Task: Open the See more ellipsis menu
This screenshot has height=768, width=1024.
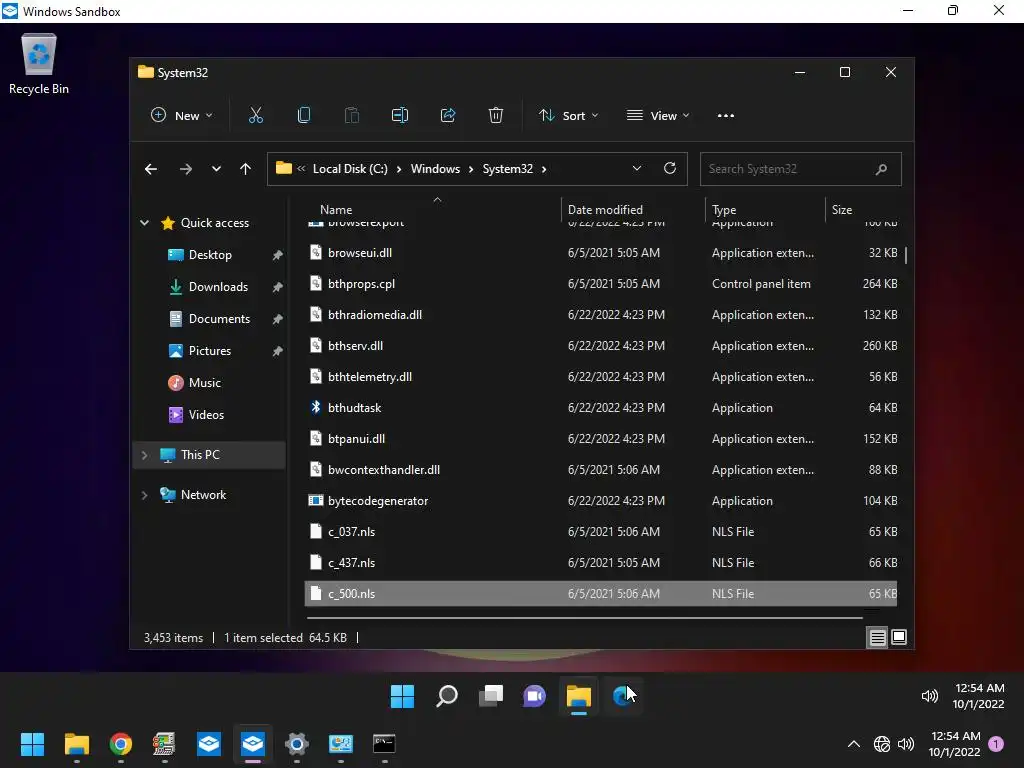Action: tap(726, 116)
